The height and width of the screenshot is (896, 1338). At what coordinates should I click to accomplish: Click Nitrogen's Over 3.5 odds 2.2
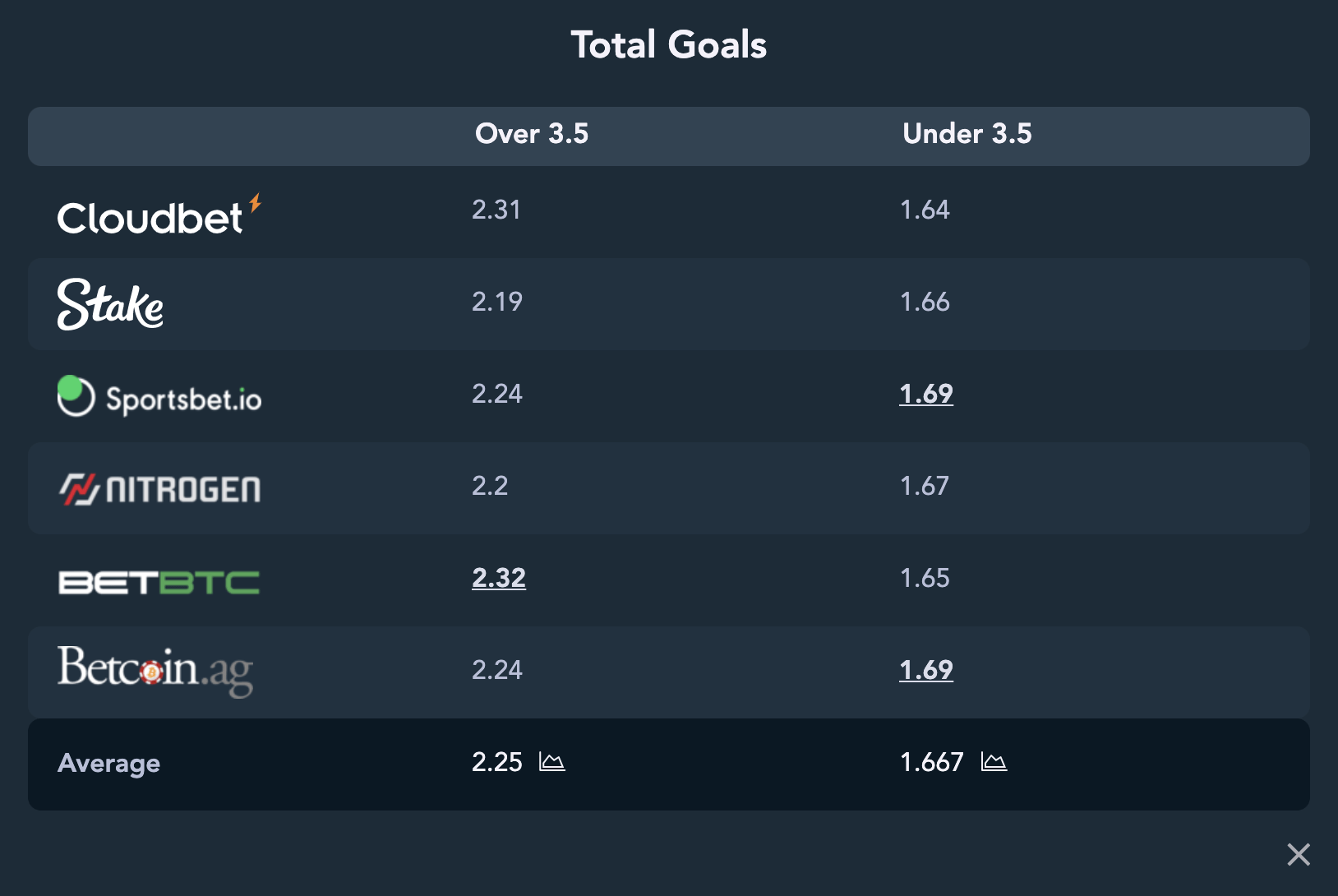490,486
